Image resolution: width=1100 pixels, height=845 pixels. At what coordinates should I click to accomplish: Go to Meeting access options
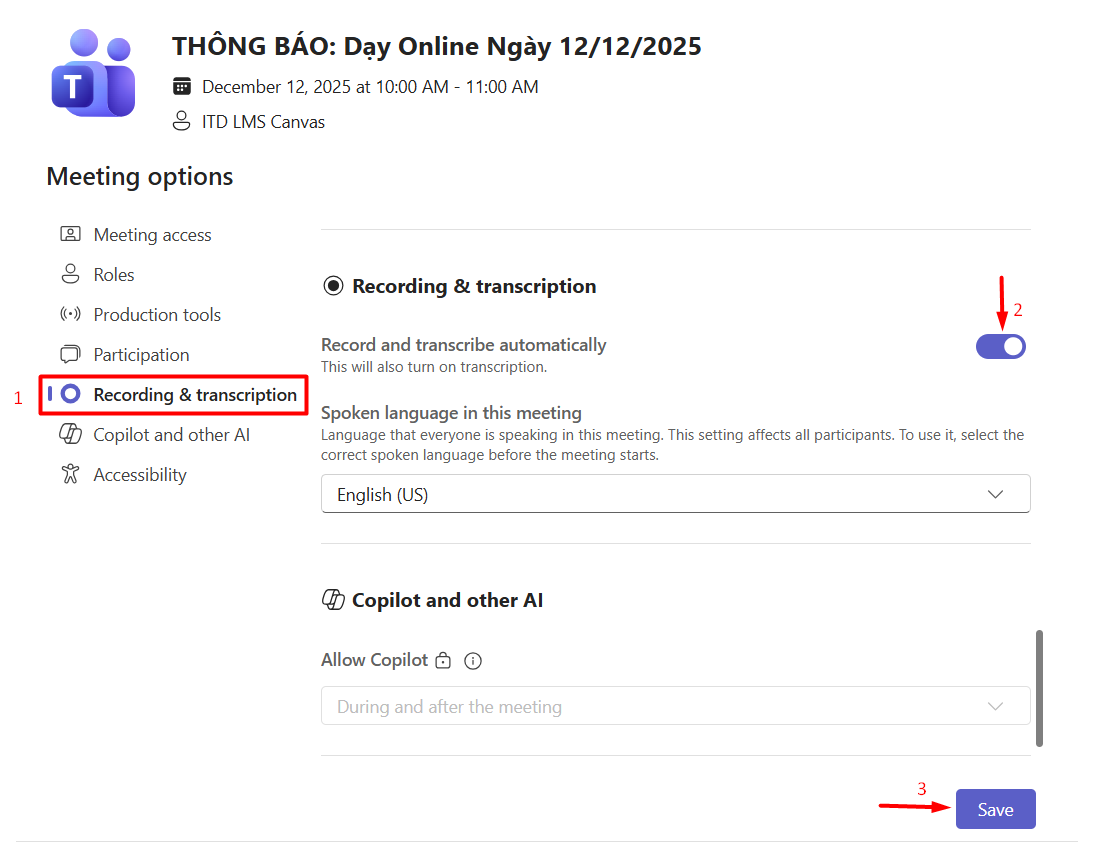(x=152, y=235)
